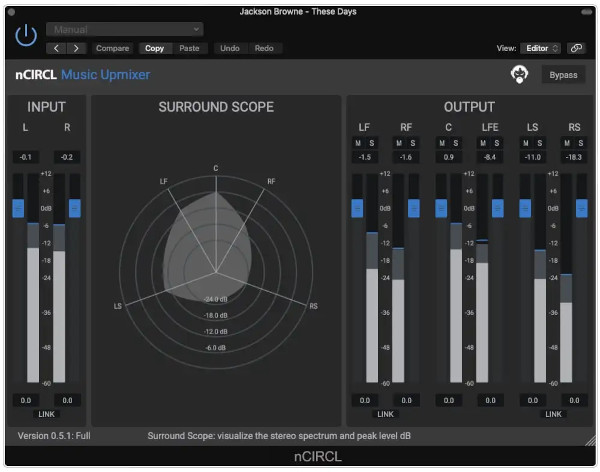Open the View Editor dropdown
600x472 pixels.
(541, 48)
